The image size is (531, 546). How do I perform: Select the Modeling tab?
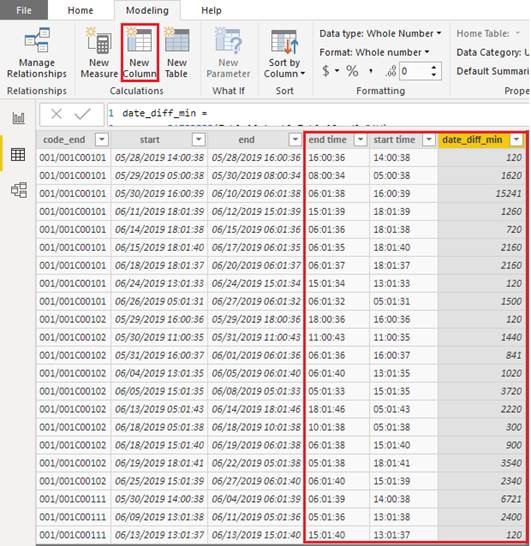click(x=147, y=10)
